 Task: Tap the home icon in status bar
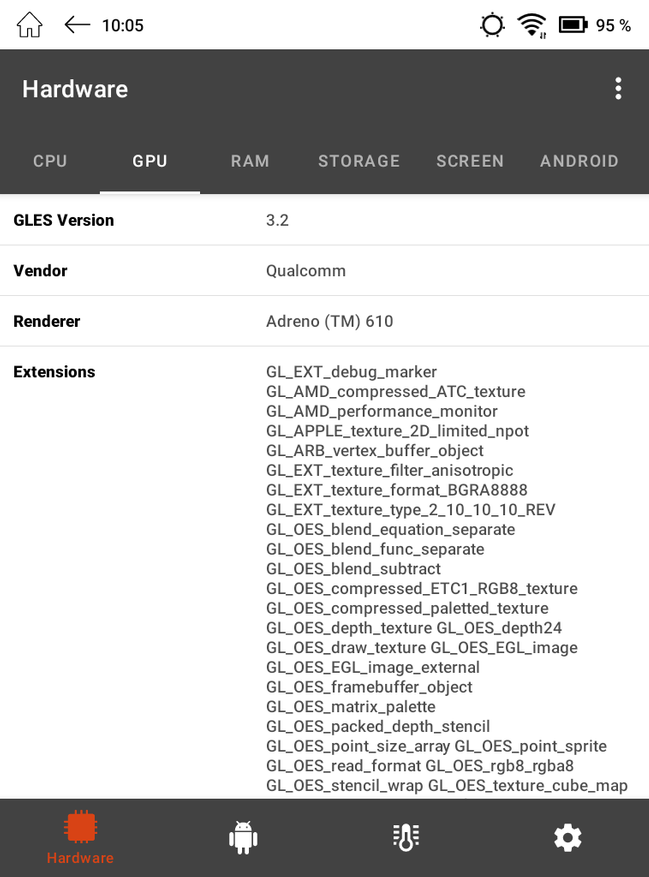(x=30, y=25)
